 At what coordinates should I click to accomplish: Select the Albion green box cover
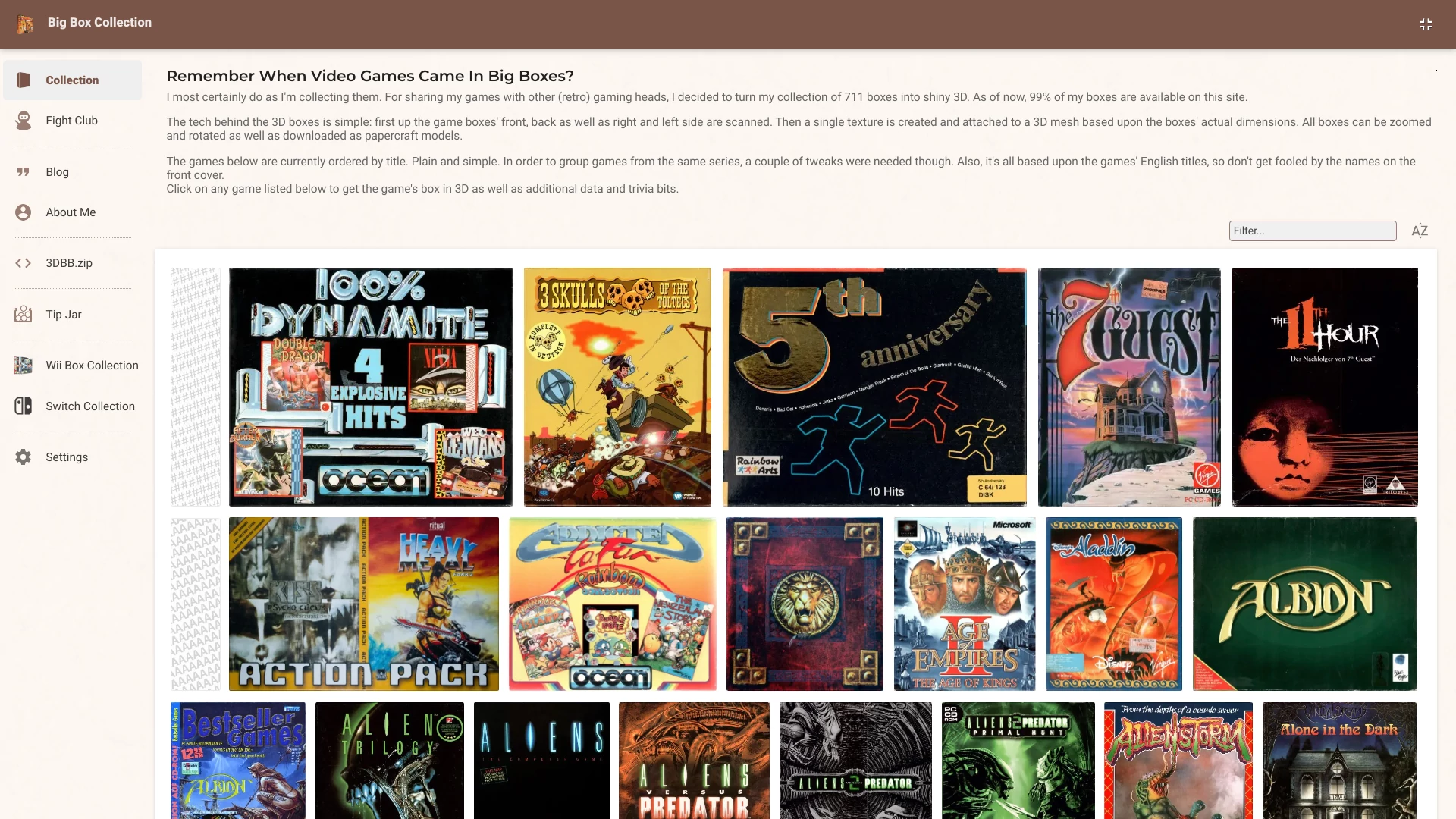tap(1304, 604)
